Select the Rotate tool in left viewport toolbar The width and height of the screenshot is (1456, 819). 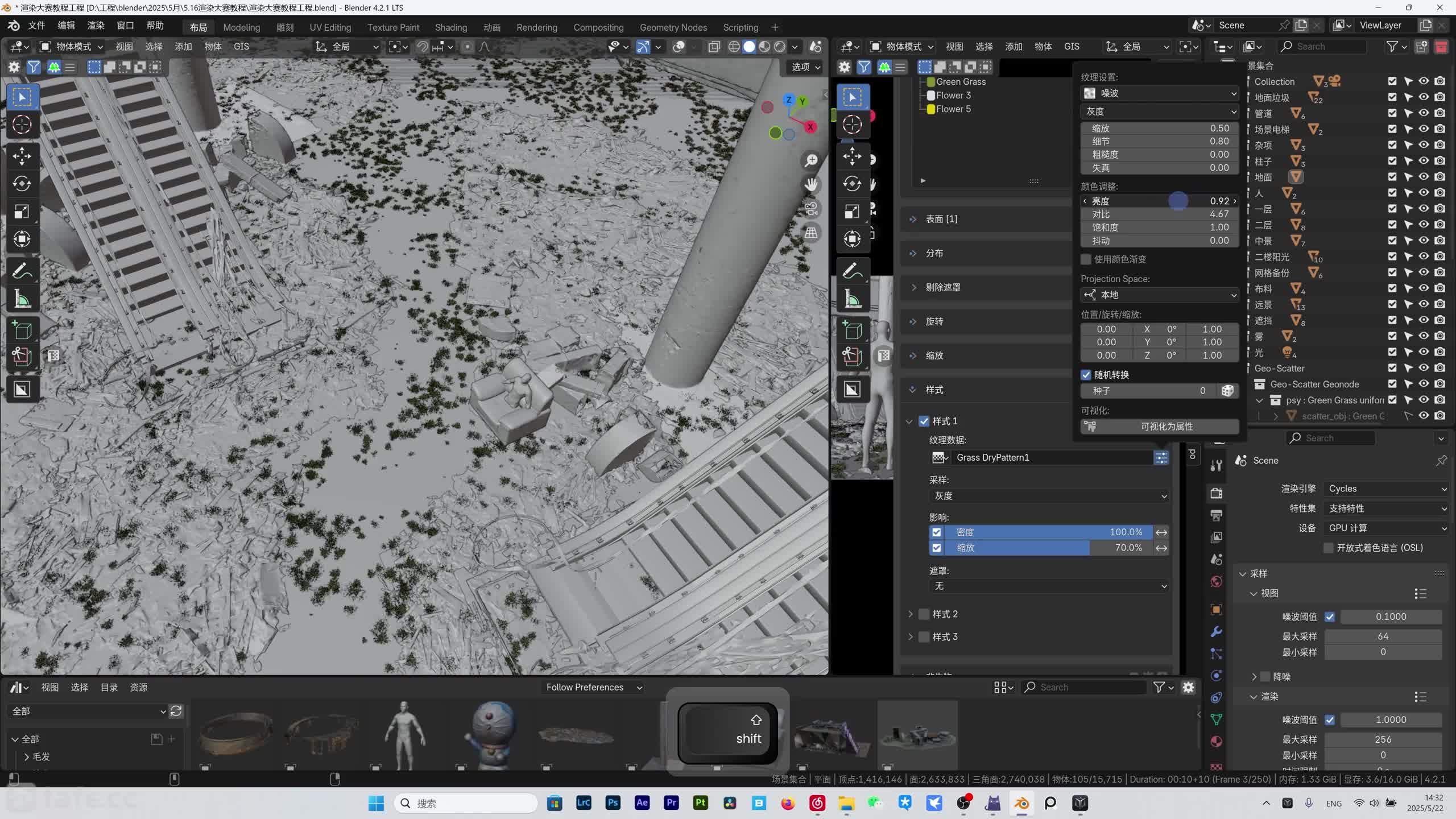(22, 184)
